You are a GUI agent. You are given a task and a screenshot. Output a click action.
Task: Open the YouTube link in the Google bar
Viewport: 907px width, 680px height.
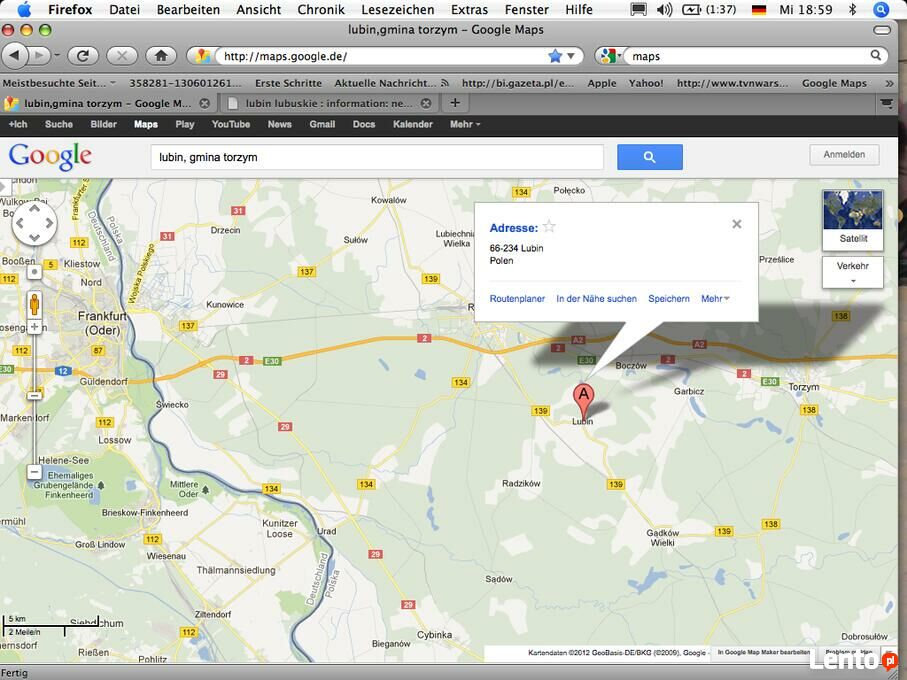tap(231, 124)
